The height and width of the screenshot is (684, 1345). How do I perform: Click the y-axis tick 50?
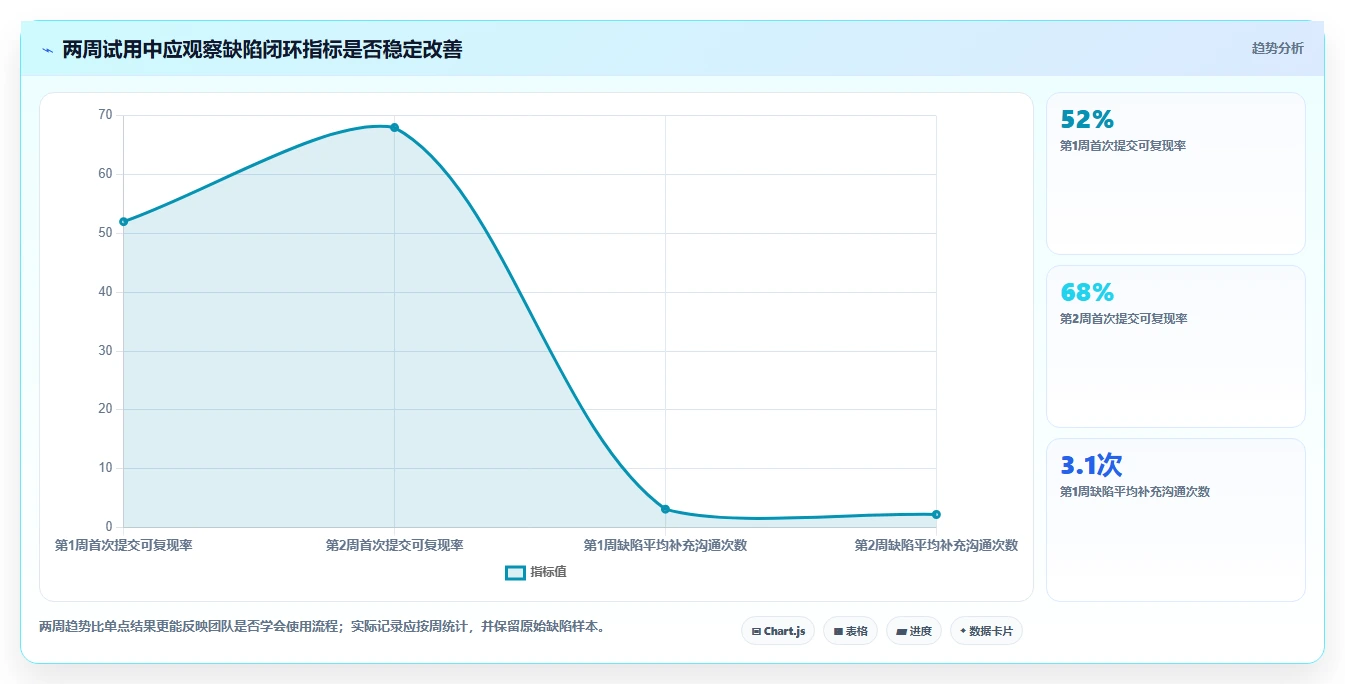click(105, 233)
